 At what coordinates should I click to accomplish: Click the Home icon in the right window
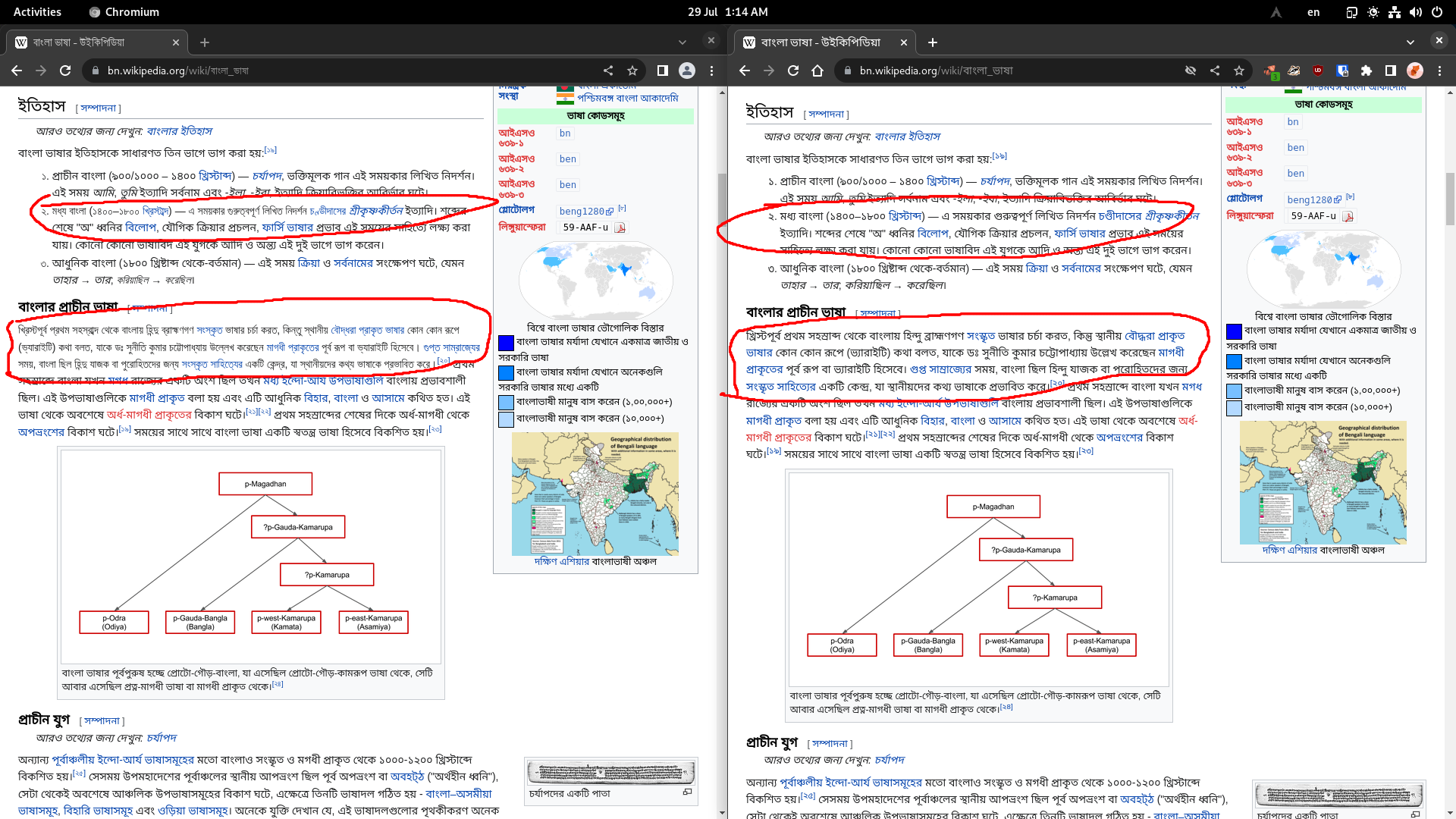point(817,71)
